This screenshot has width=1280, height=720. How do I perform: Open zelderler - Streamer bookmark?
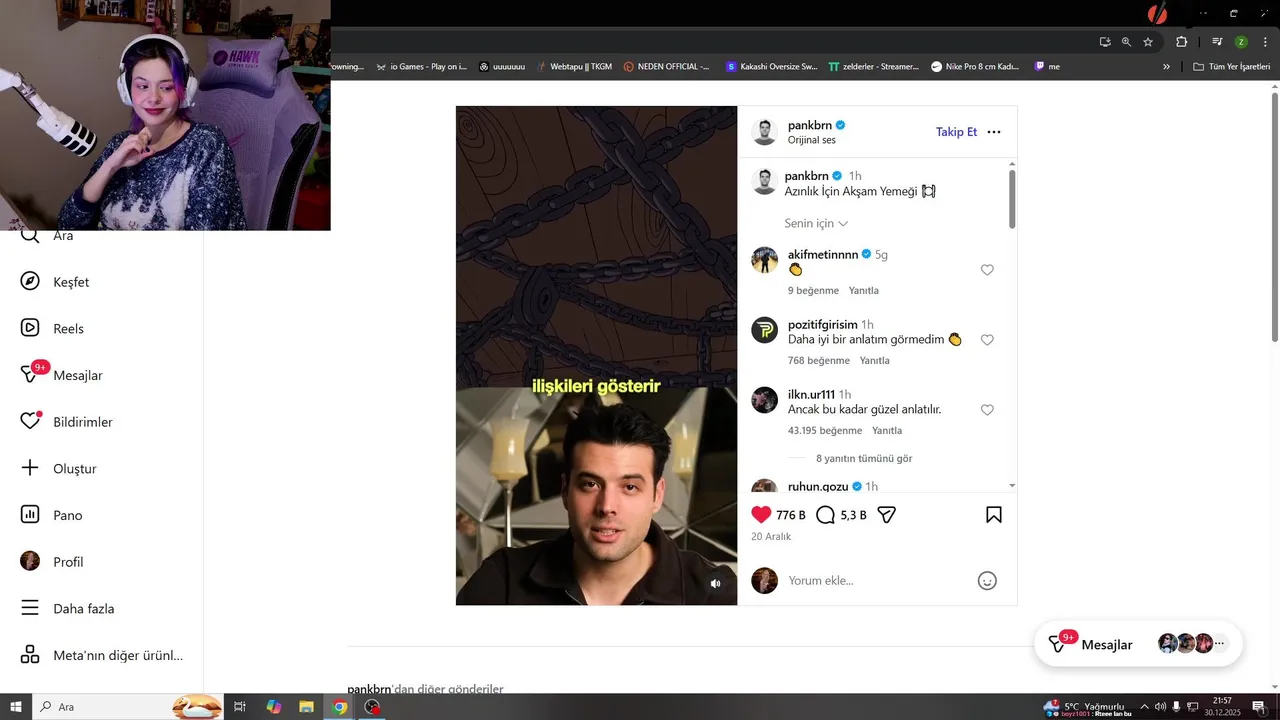click(x=873, y=67)
